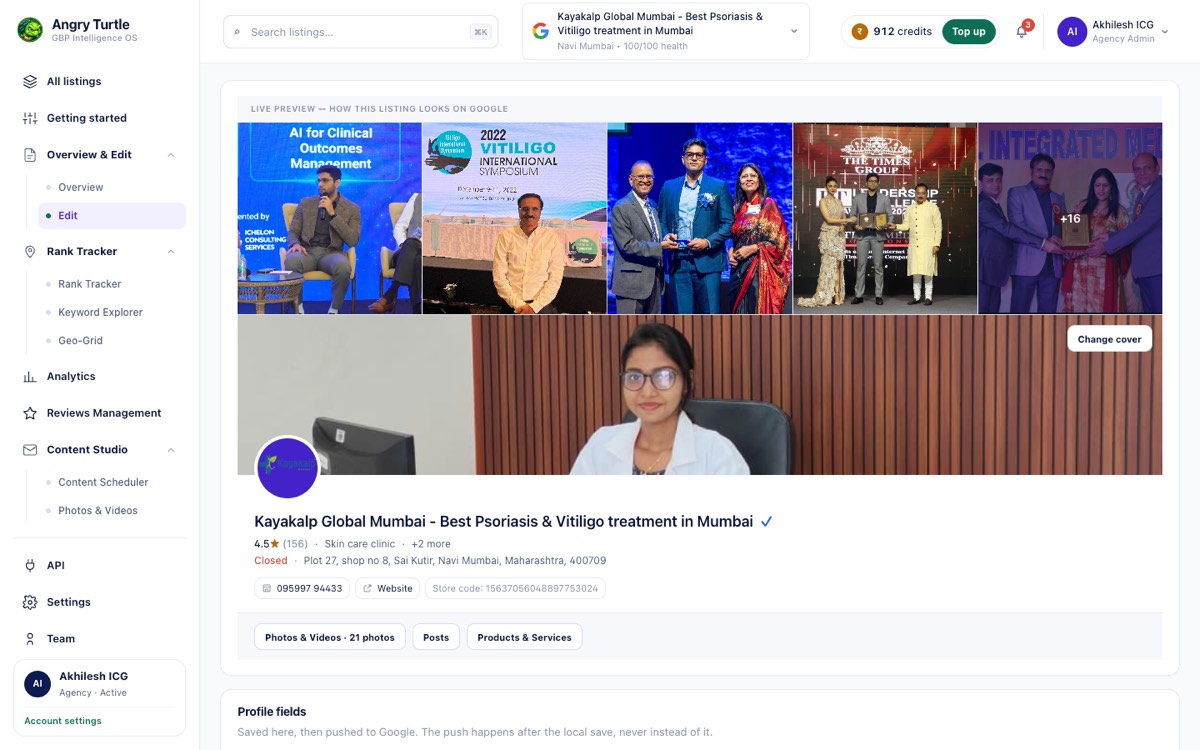Open the +16 more photos thumbnail

pyautogui.click(x=1070, y=218)
